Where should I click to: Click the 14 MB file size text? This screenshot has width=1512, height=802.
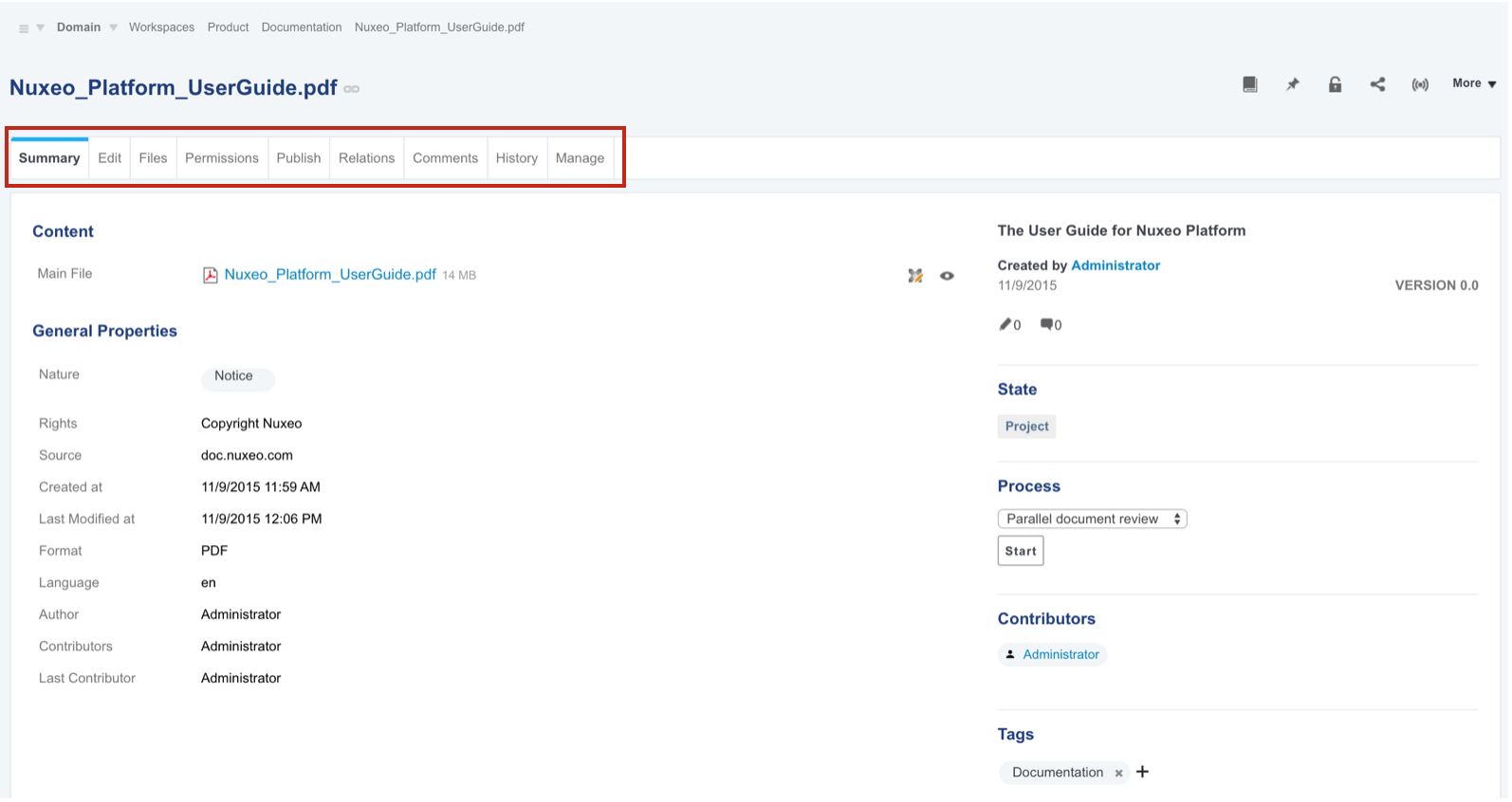pos(459,276)
